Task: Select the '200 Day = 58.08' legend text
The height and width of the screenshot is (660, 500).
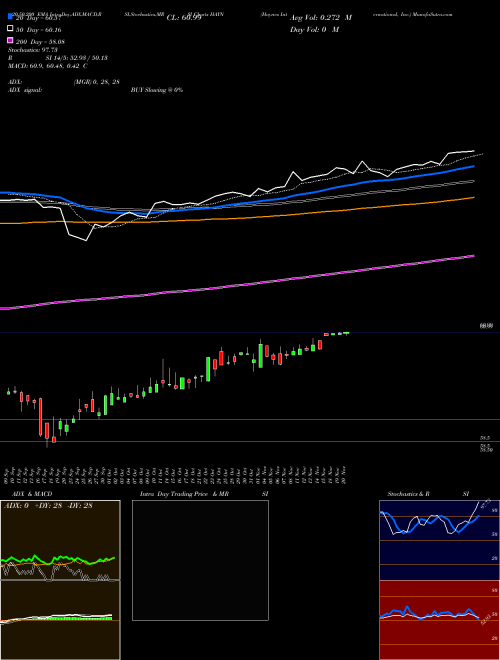Action: click(40, 41)
